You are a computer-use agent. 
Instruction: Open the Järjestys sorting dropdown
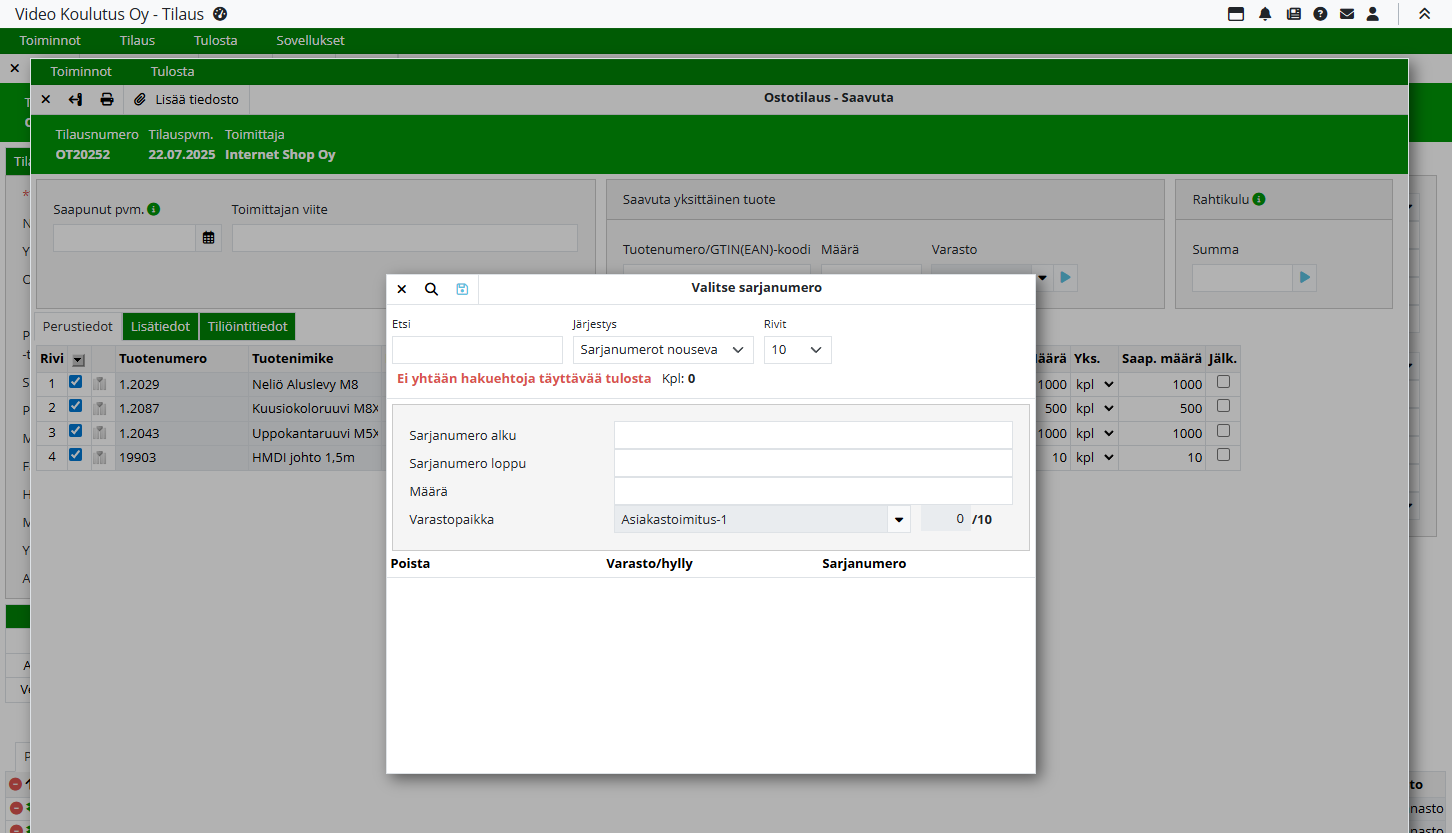[663, 349]
